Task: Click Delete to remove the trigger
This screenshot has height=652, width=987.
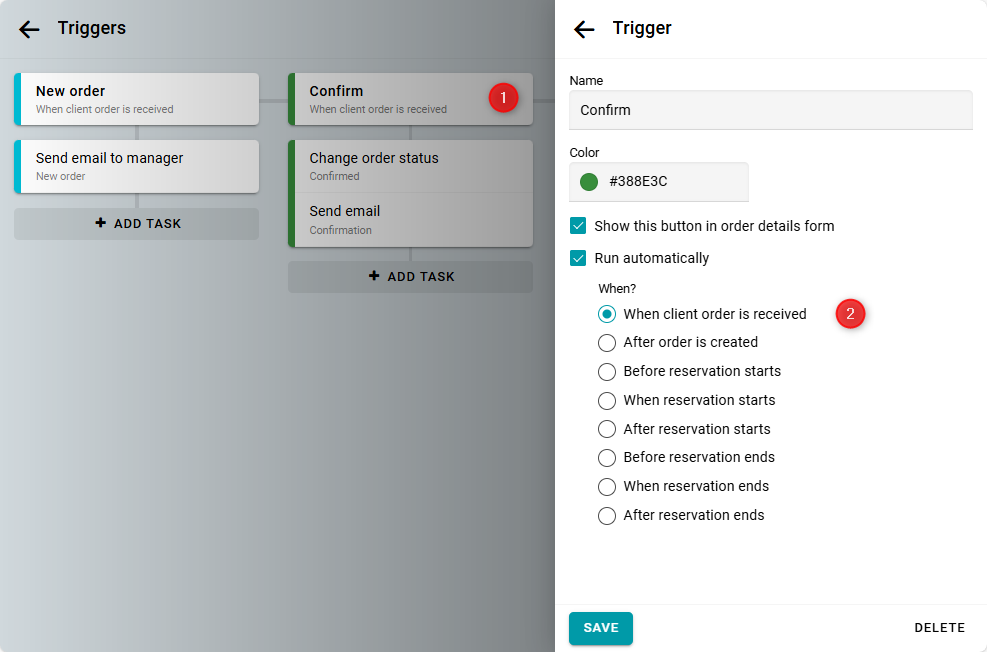Action: (x=939, y=628)
